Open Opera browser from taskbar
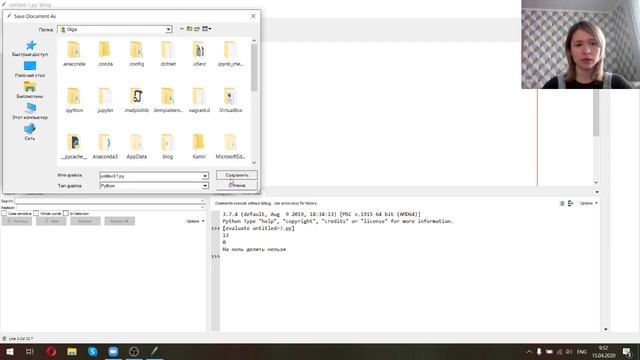 coord(51,351)
